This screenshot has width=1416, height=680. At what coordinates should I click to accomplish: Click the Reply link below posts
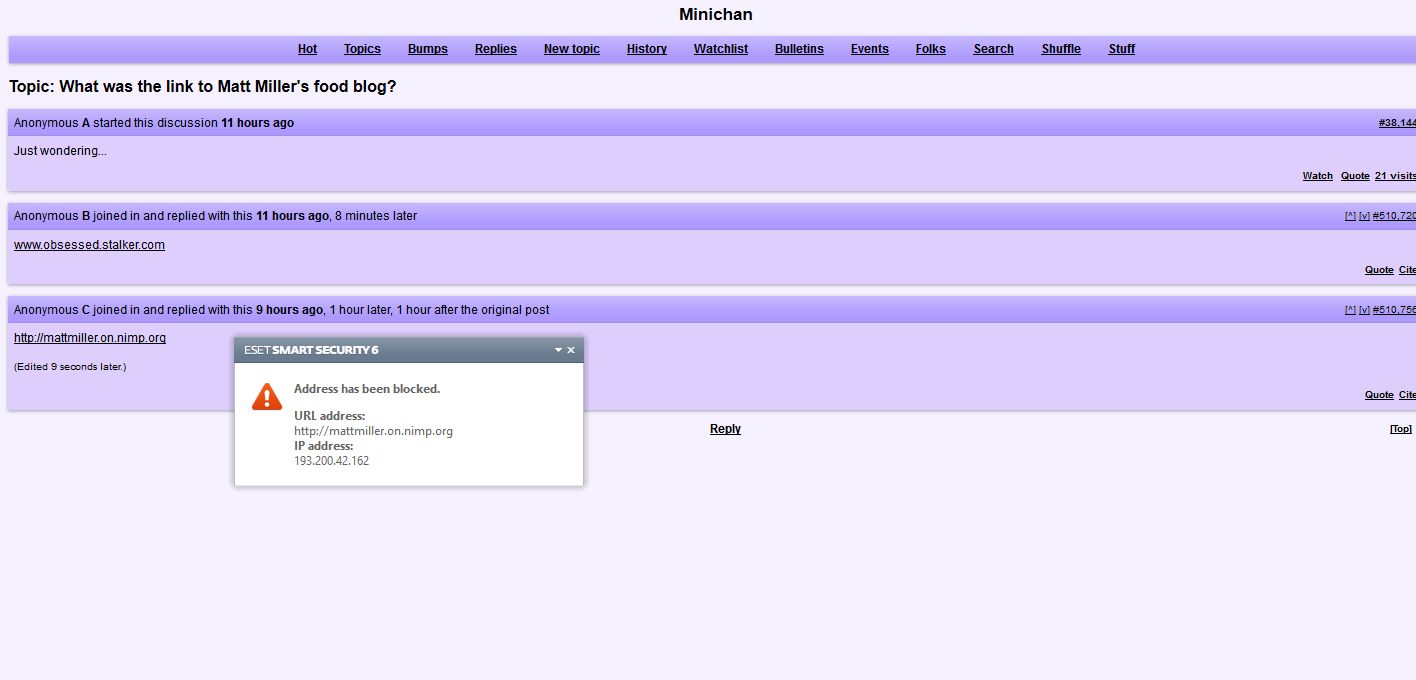tap(725, 429)
